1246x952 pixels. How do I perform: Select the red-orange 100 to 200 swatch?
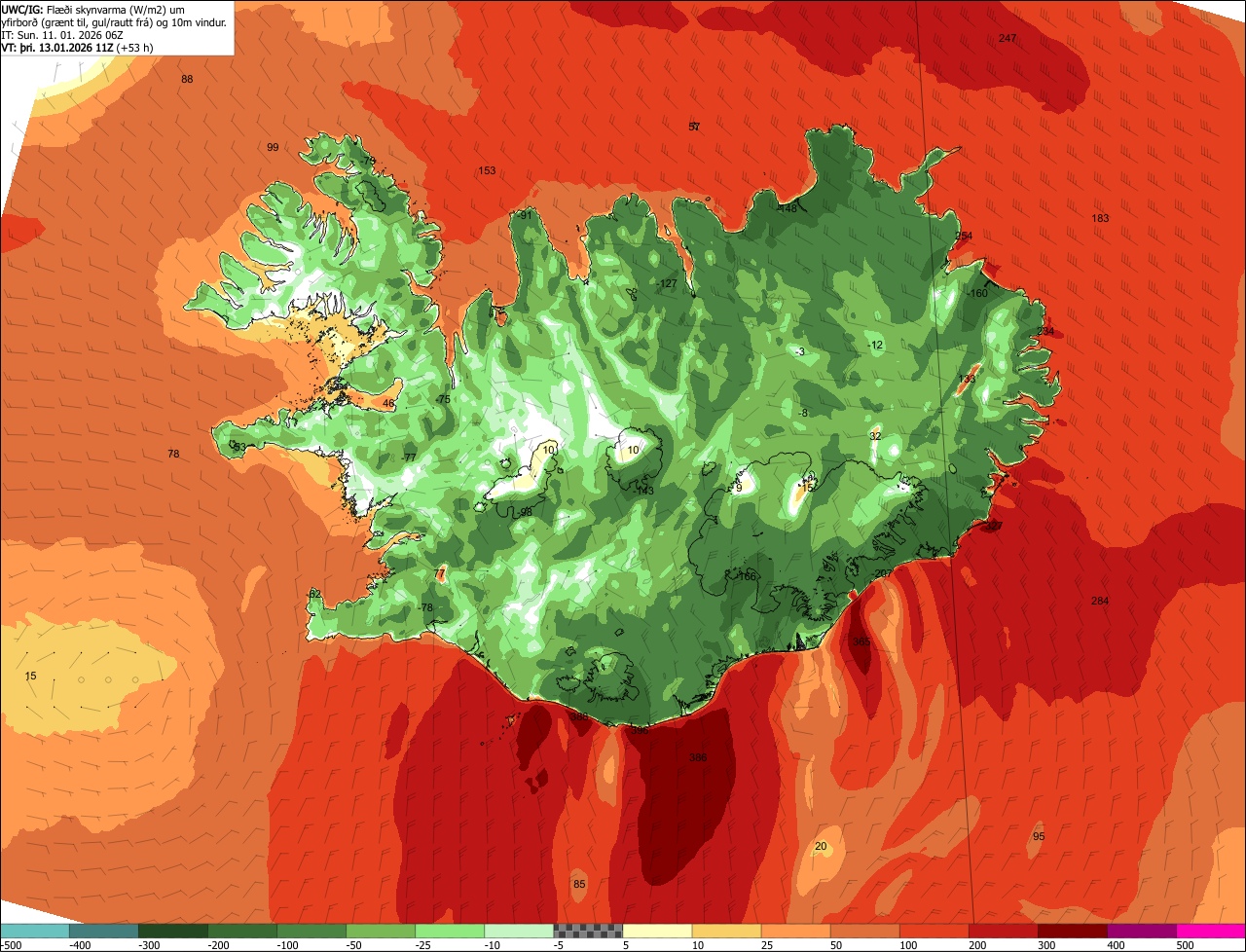933,931
